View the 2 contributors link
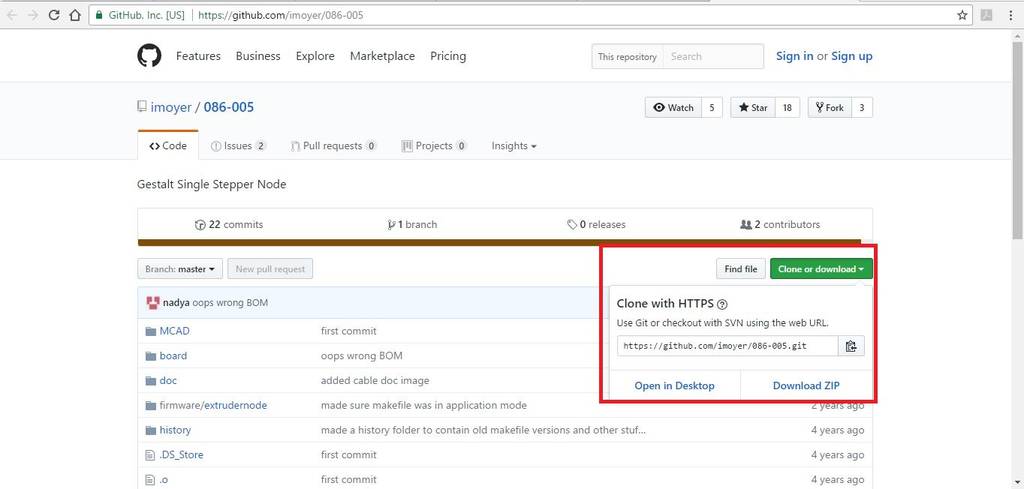 [x=780, y=225]
